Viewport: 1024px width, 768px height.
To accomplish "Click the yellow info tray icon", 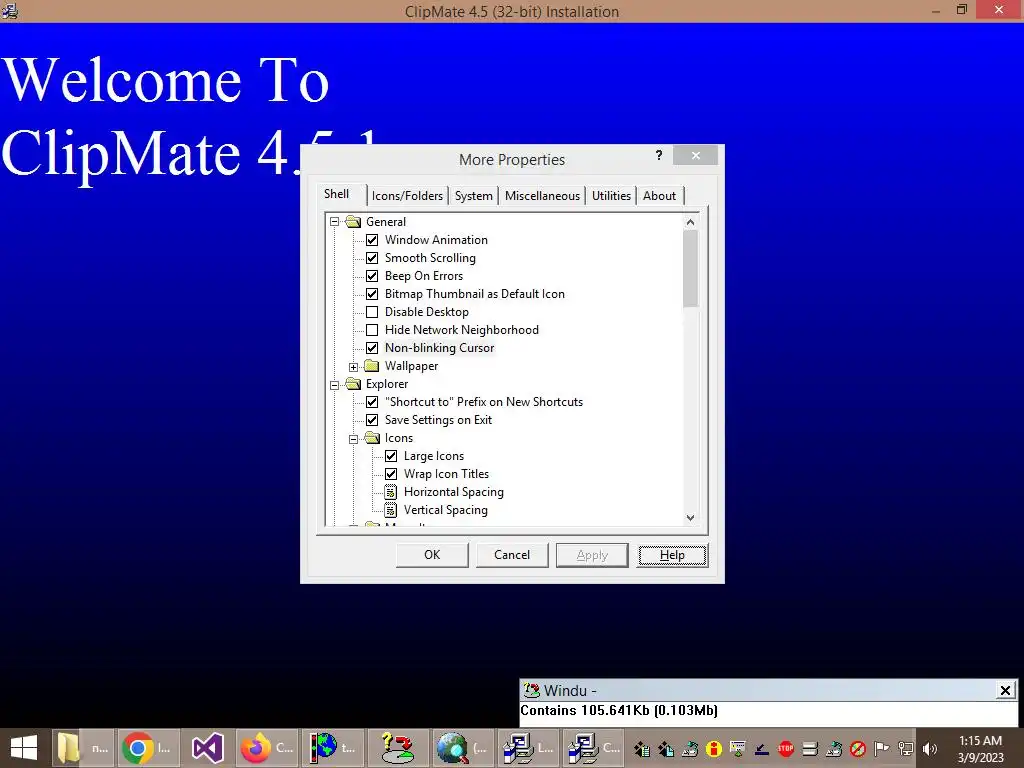I will coord(714,748).
